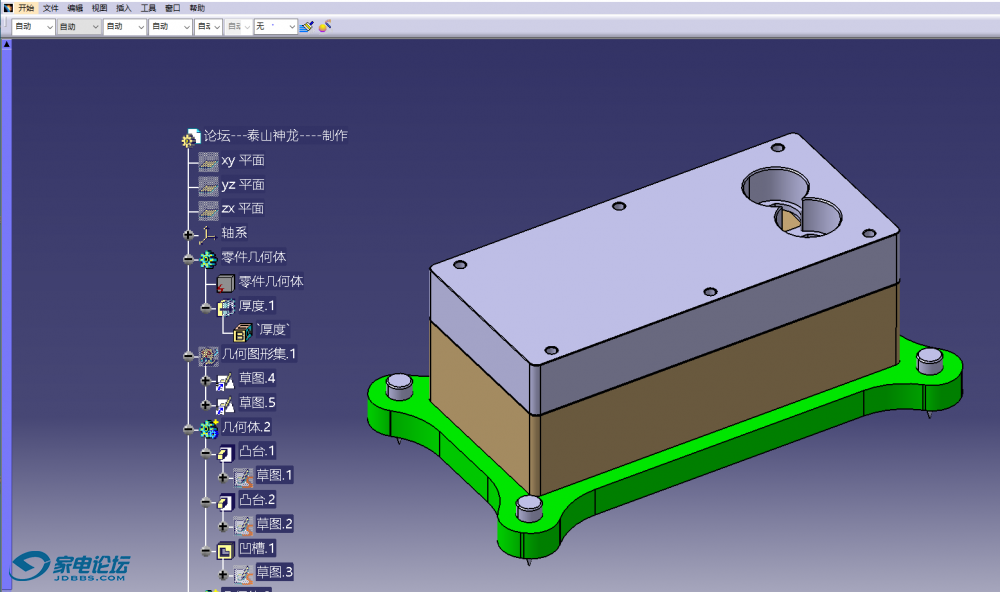Select the 厚度.1 thickness feature icon
Viewport: 1000px width, 592px height.
[226, 306]
